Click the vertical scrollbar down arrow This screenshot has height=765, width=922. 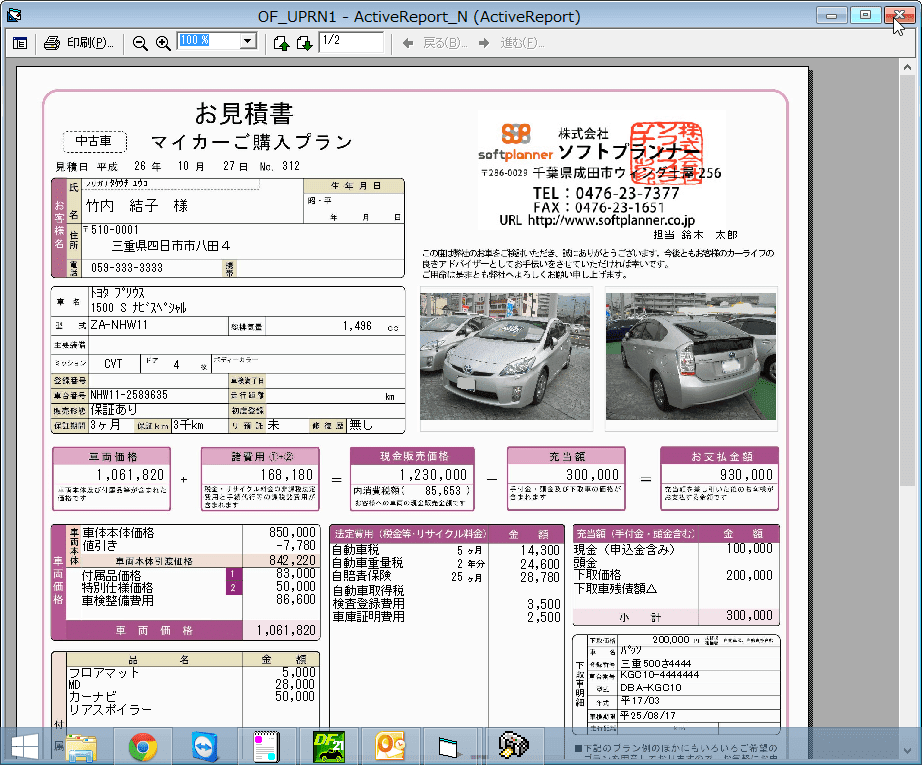[x=907, y=751]
